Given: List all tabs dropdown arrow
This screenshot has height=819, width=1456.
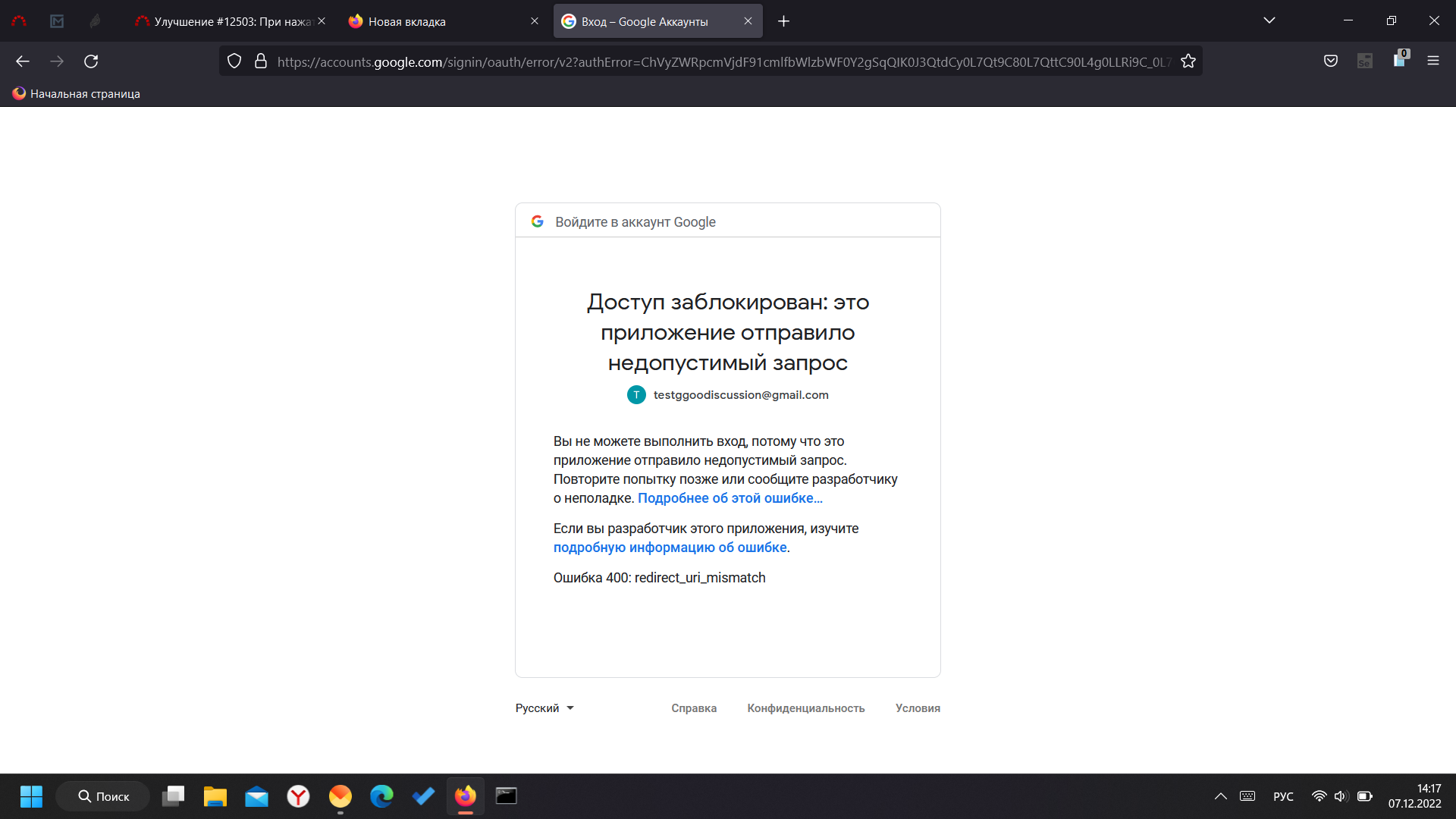Looking at the screenshot, I should (x=1269, y=20).
